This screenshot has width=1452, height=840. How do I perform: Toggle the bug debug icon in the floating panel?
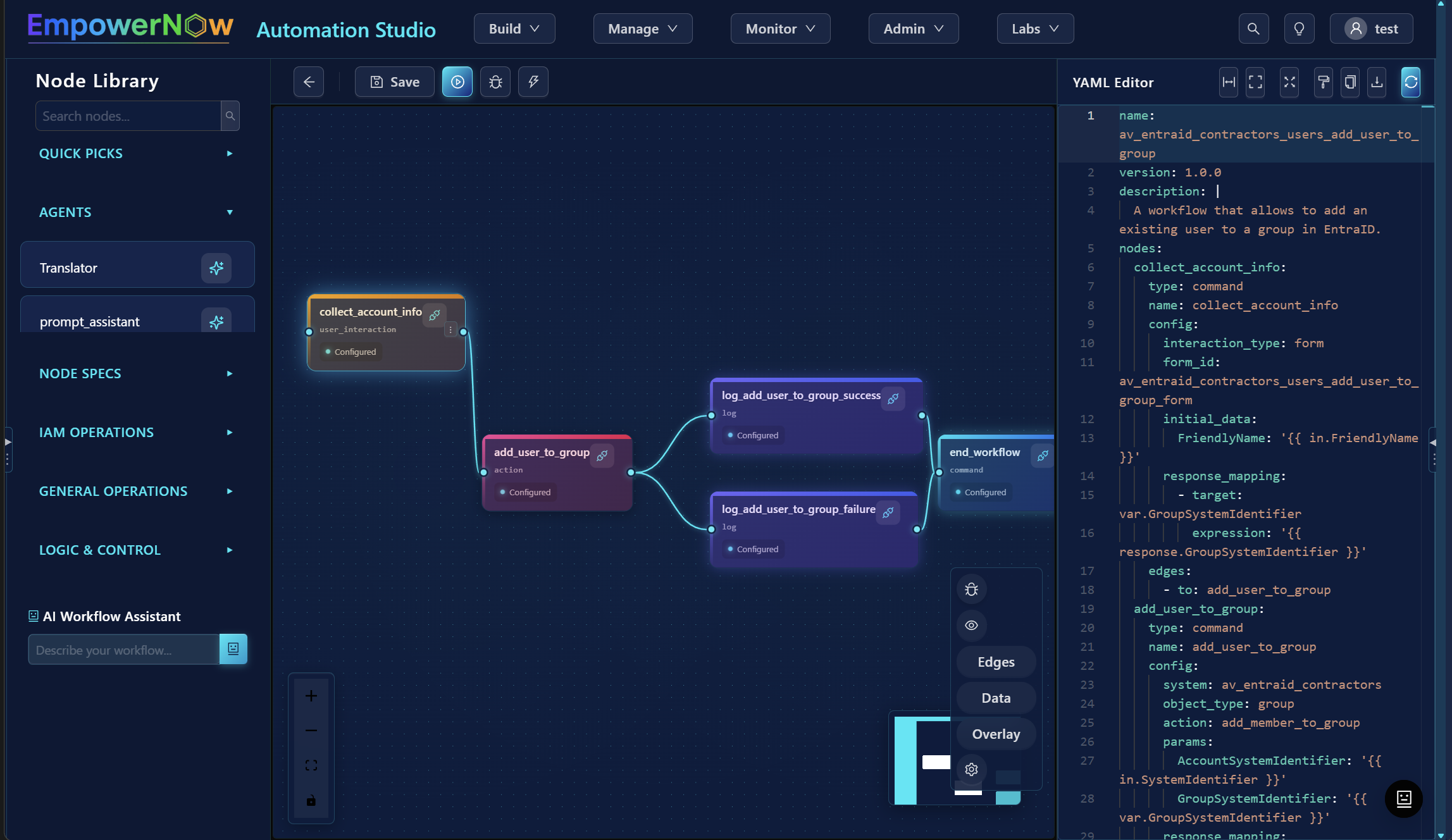pyautogui.click(x=972, y=589)
